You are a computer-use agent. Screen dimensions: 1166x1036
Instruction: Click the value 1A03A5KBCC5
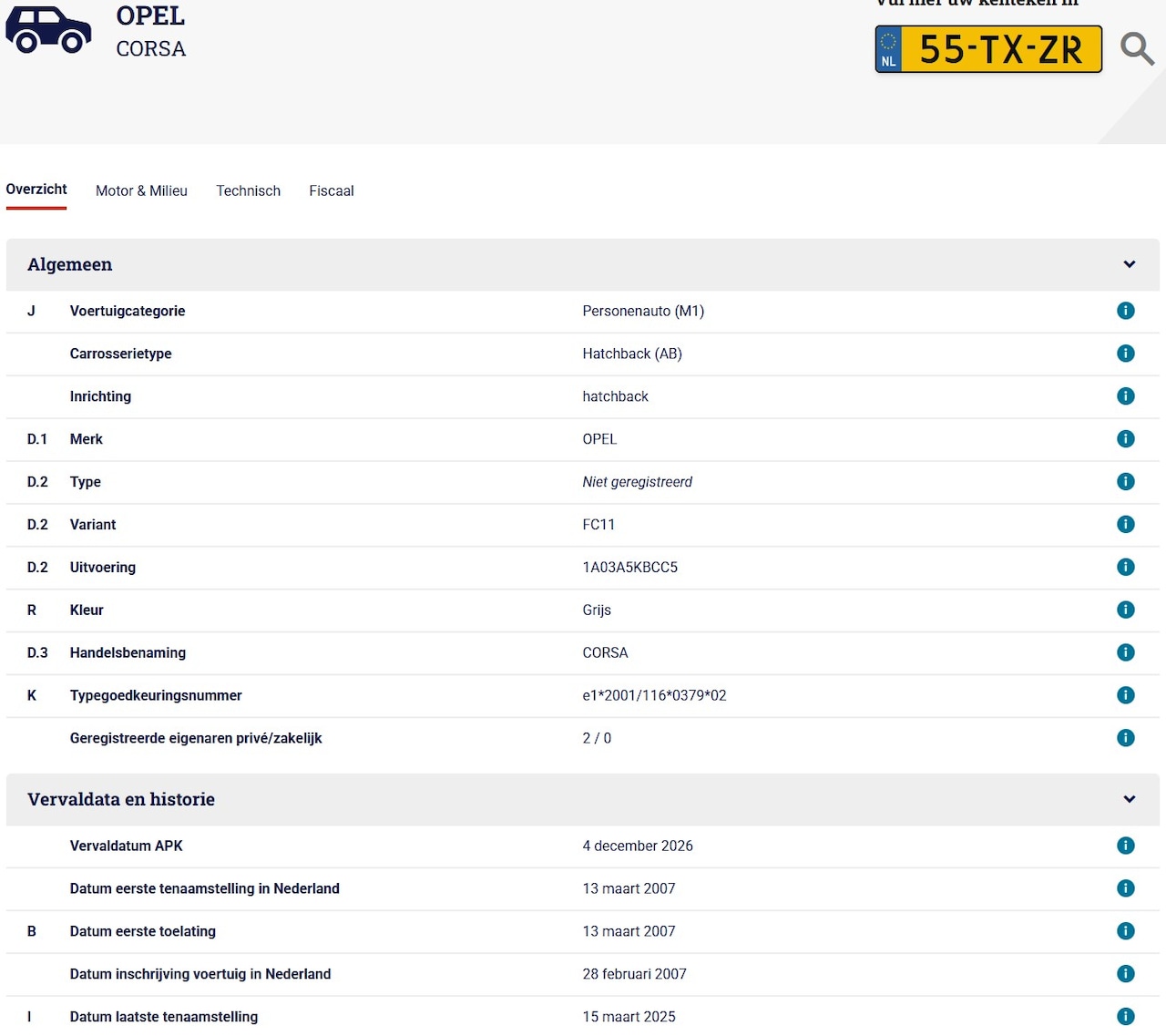point(630,567)
